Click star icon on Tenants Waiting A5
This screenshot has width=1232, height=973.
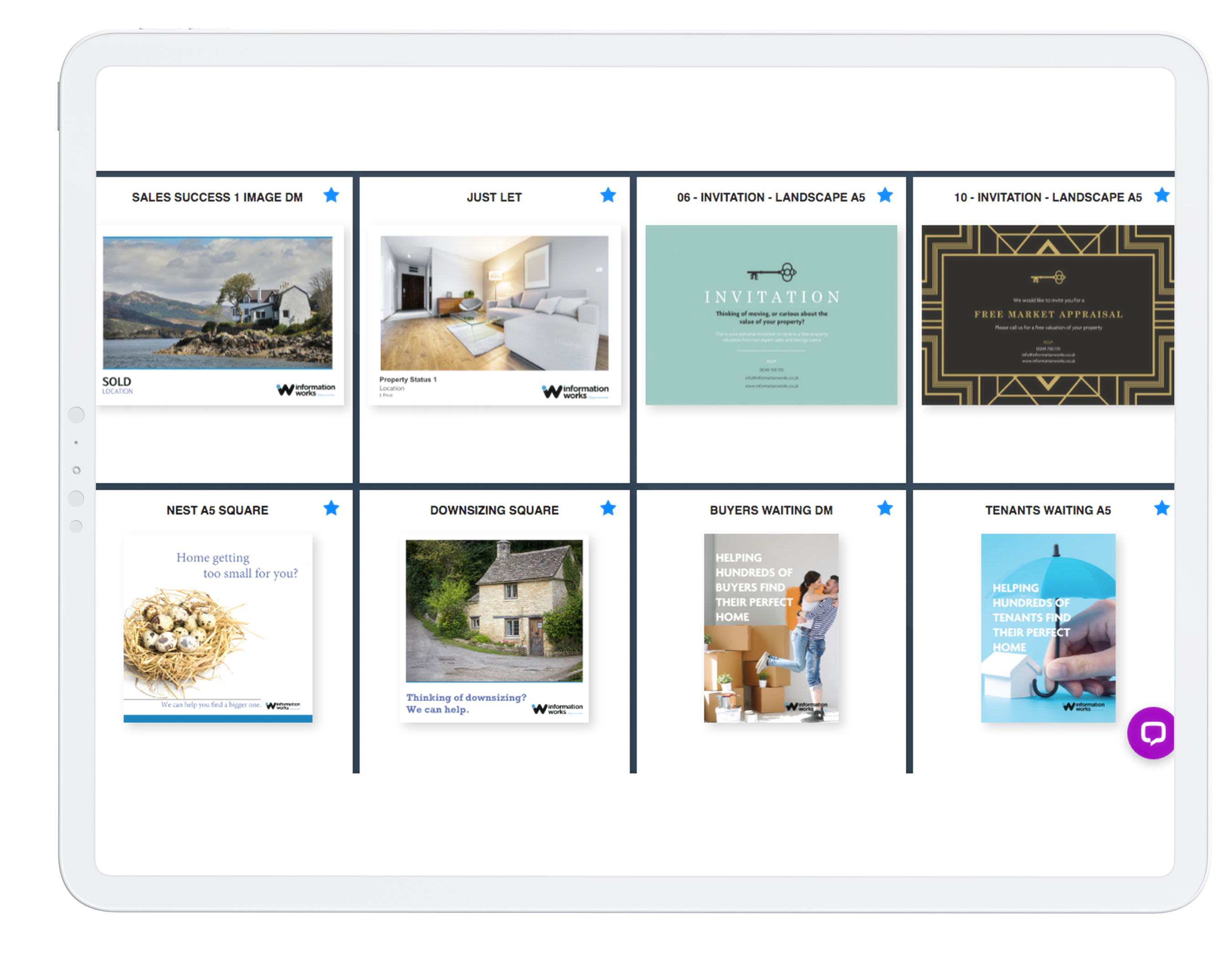pos(1161,508)
